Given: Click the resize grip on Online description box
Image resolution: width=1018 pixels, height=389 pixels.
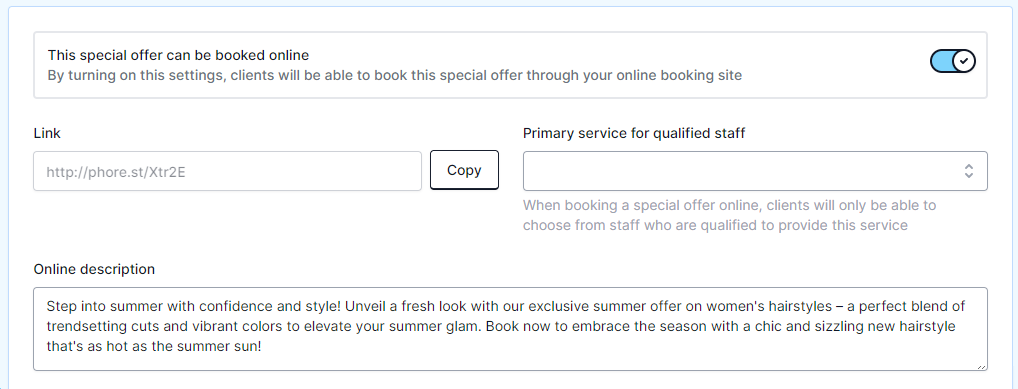Looking at the screenshot, I should [x=981, y=366].
